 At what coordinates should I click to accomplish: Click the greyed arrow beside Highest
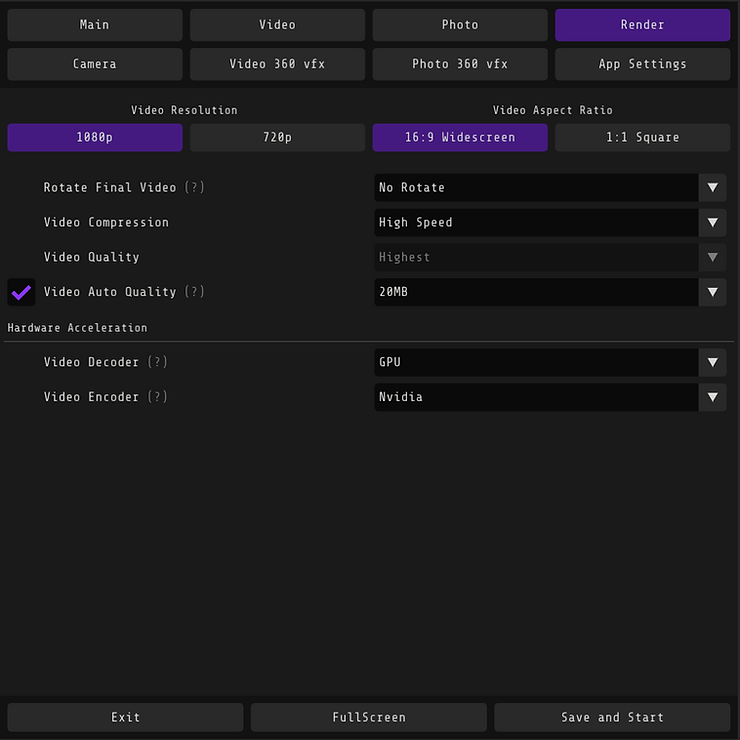point(712,257)
